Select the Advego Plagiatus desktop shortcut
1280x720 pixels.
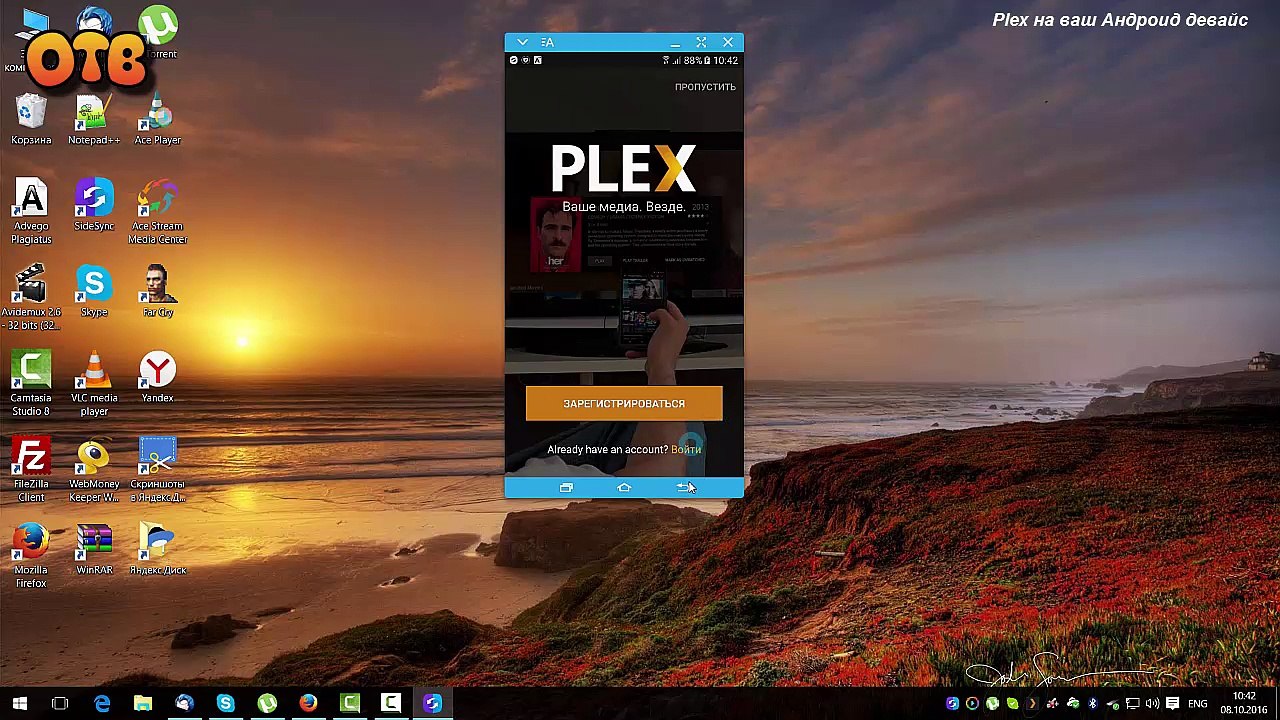[x=31, y=212]
